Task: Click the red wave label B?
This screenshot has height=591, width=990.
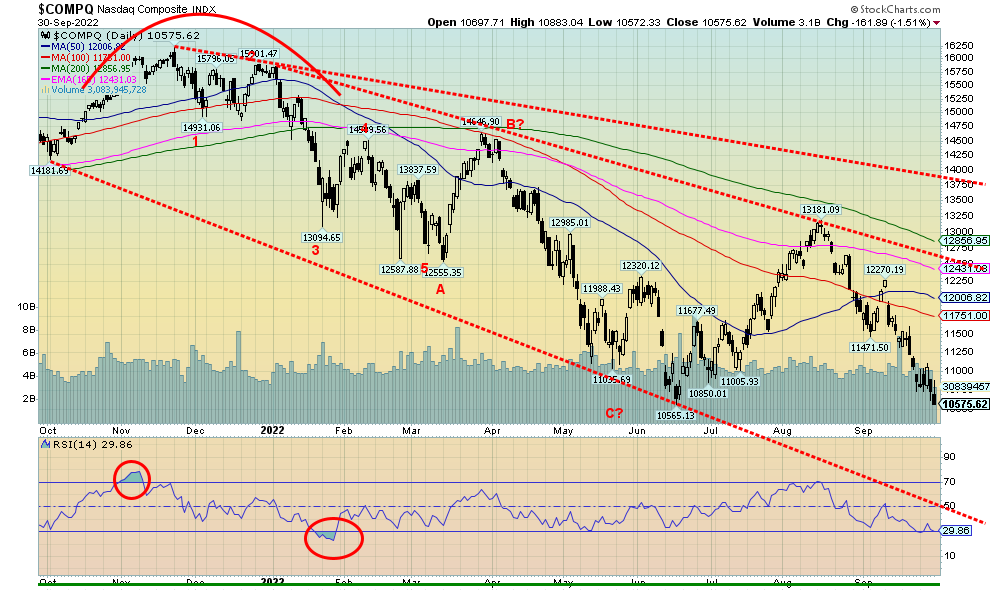Action: point(516,124)
